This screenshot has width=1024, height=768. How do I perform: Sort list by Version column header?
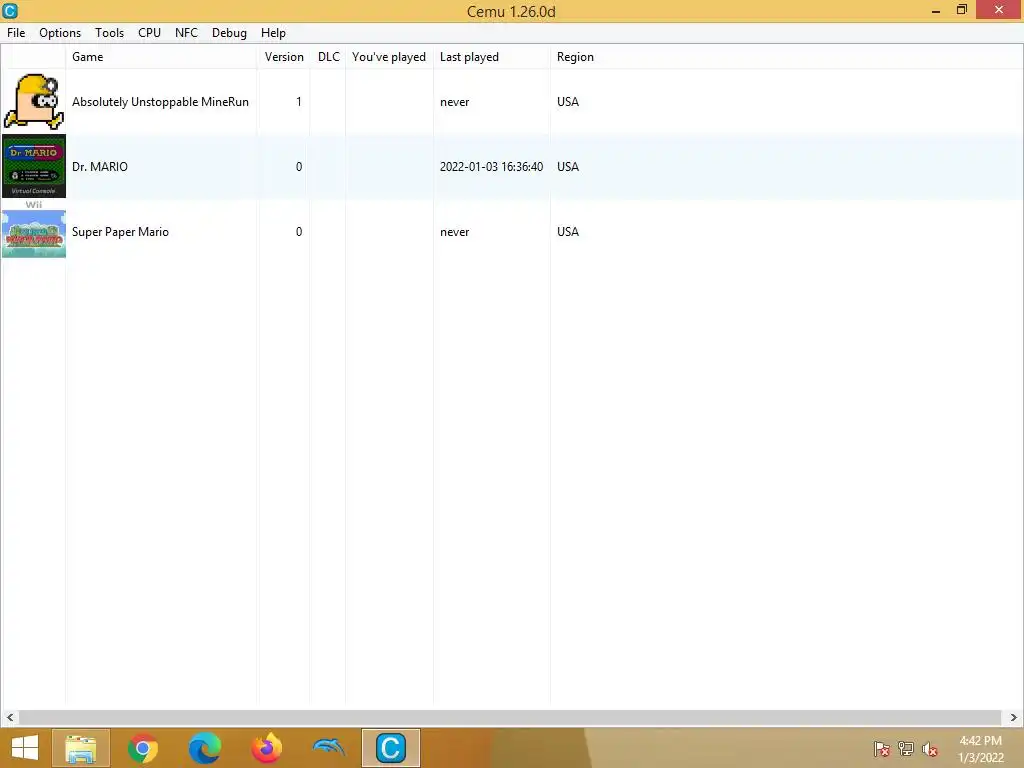[283, 57]
